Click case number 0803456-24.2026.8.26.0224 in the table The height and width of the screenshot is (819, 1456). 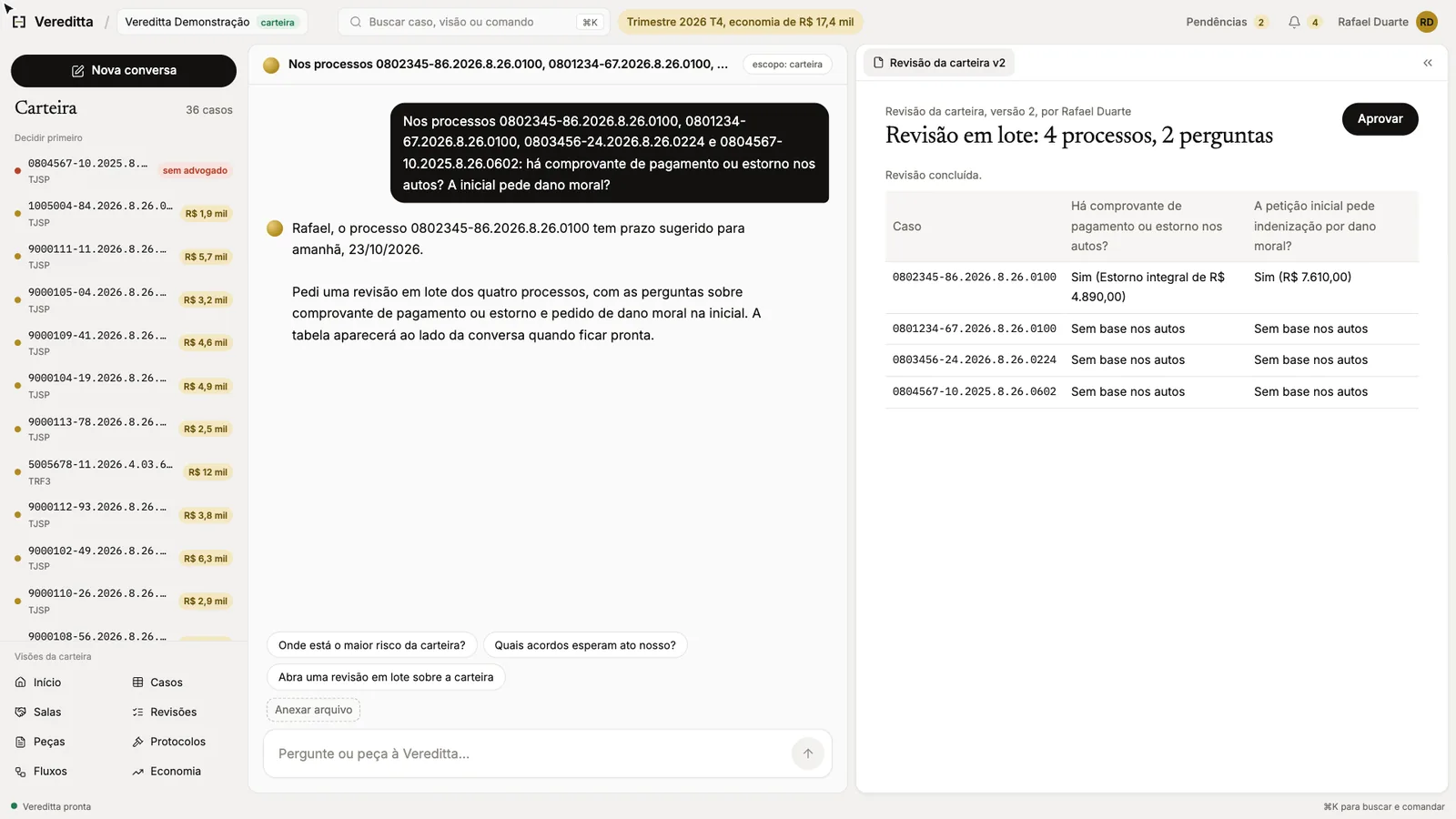coord(974,360)
